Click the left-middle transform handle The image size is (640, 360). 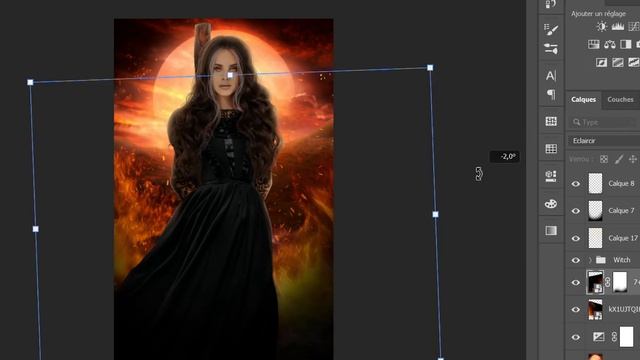(36, 229)
